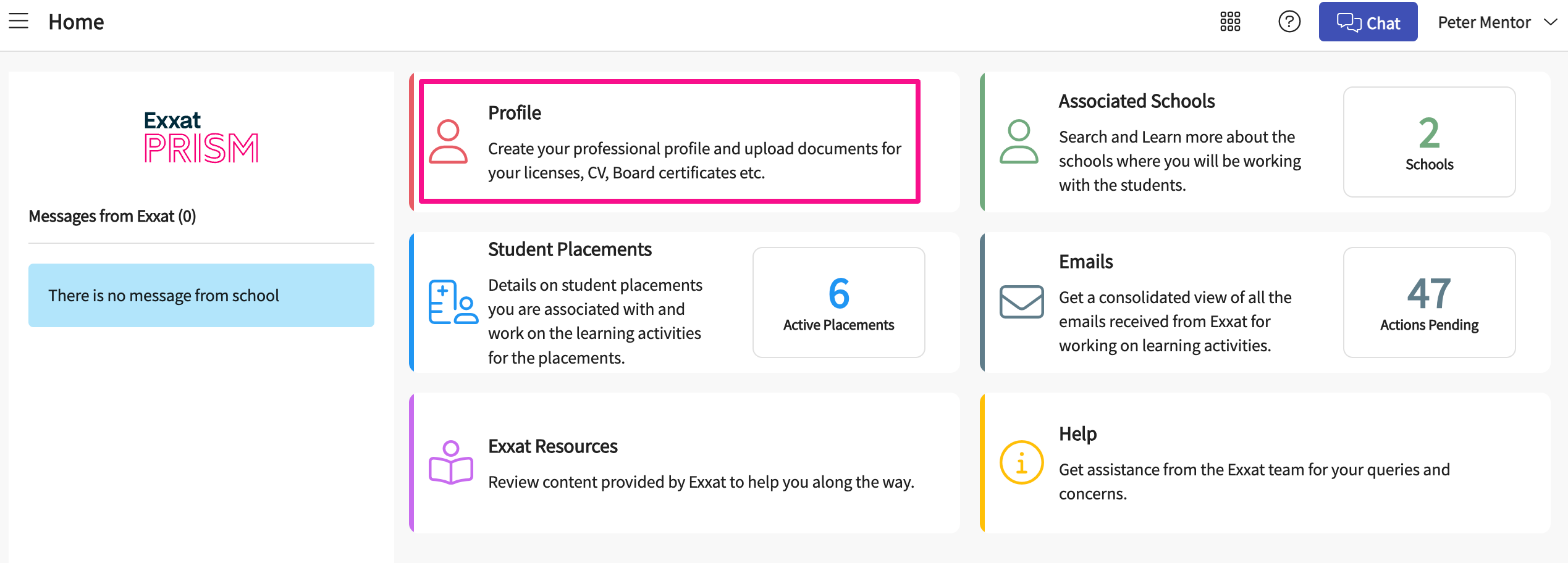
Task: Go to Student Placements heading
Action: click(x=570, y=249)
